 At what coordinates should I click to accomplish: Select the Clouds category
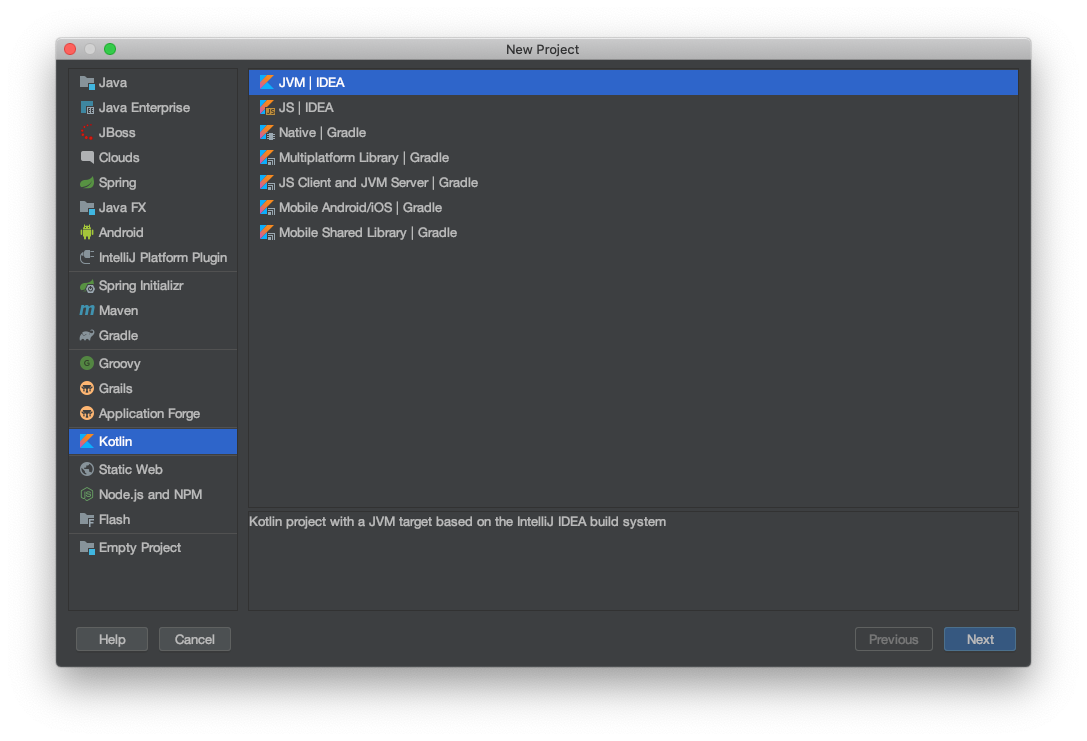point(153,157)
